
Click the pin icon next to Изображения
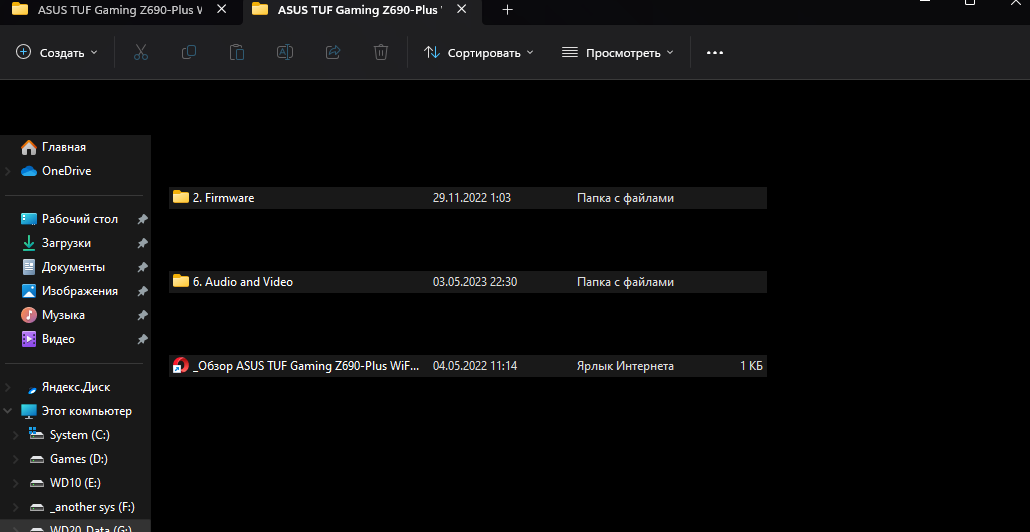142,292
